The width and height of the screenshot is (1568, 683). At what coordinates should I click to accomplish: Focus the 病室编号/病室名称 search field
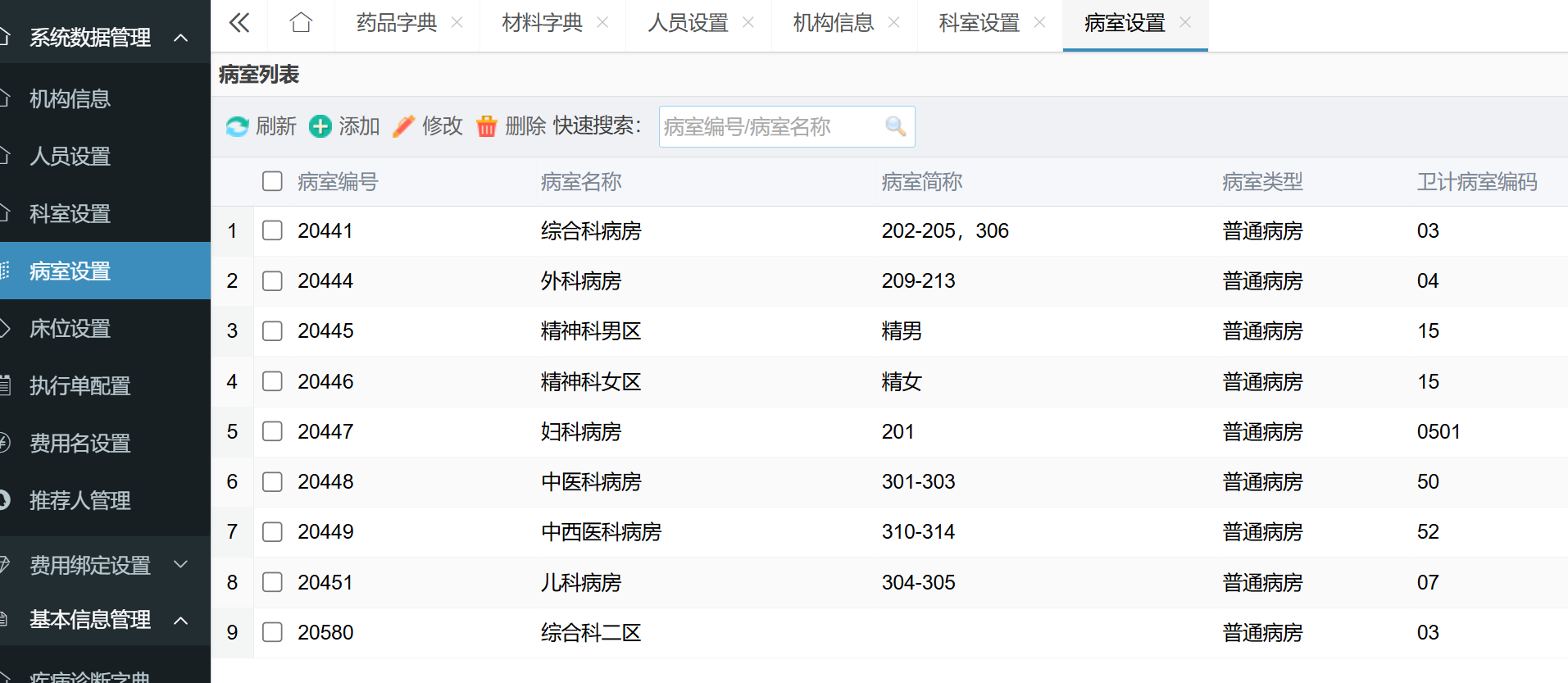click(770, 127)
